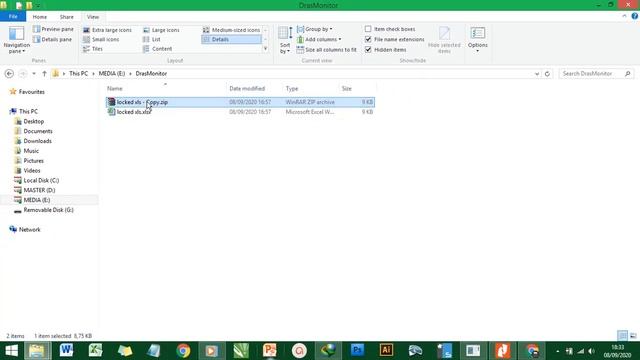640x360 pixels.
Task: Open recent locations dropdown arrow
Action: pyautogui.click(x=34, y=73)
